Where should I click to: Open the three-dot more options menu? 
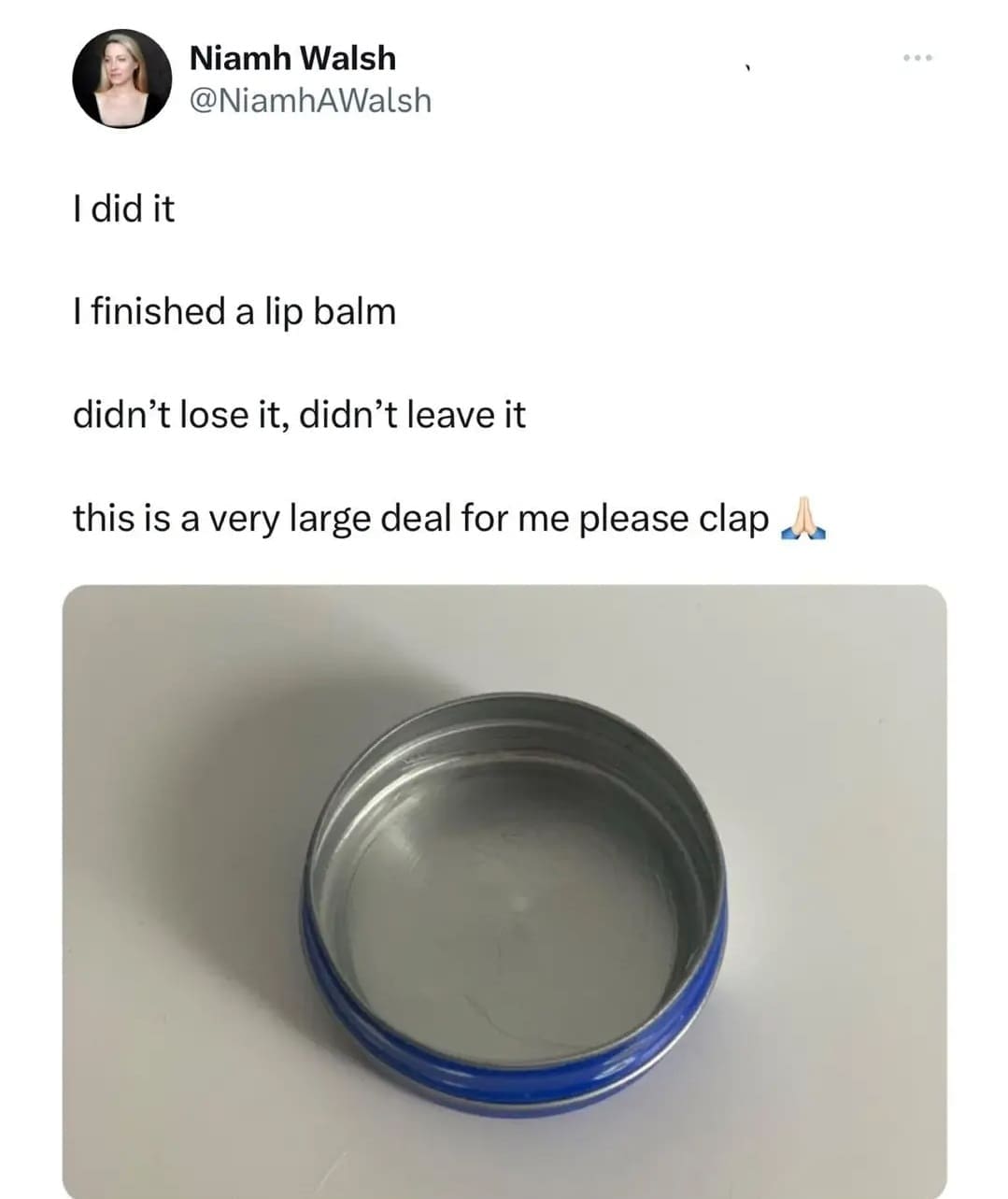(x=918, y=59)
